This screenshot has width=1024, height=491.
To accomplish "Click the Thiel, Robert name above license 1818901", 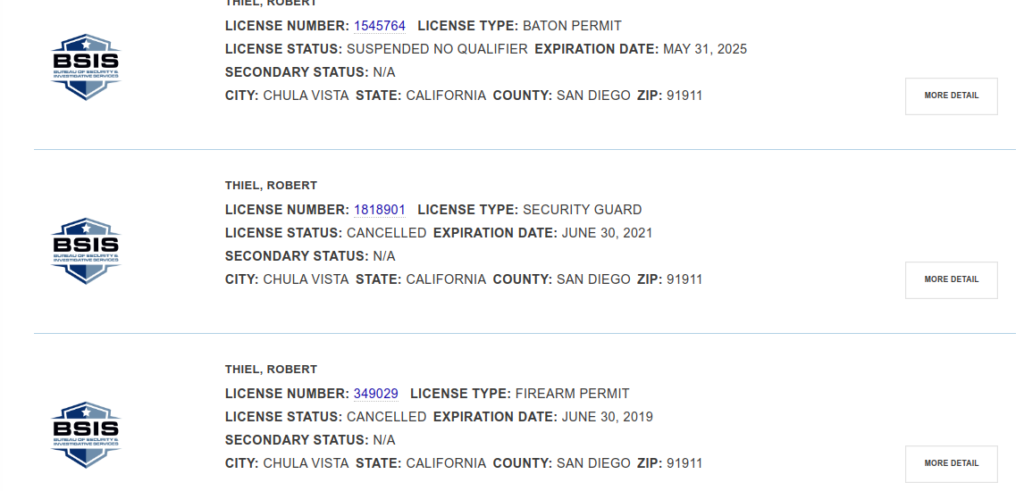I will tap(271, 186).
